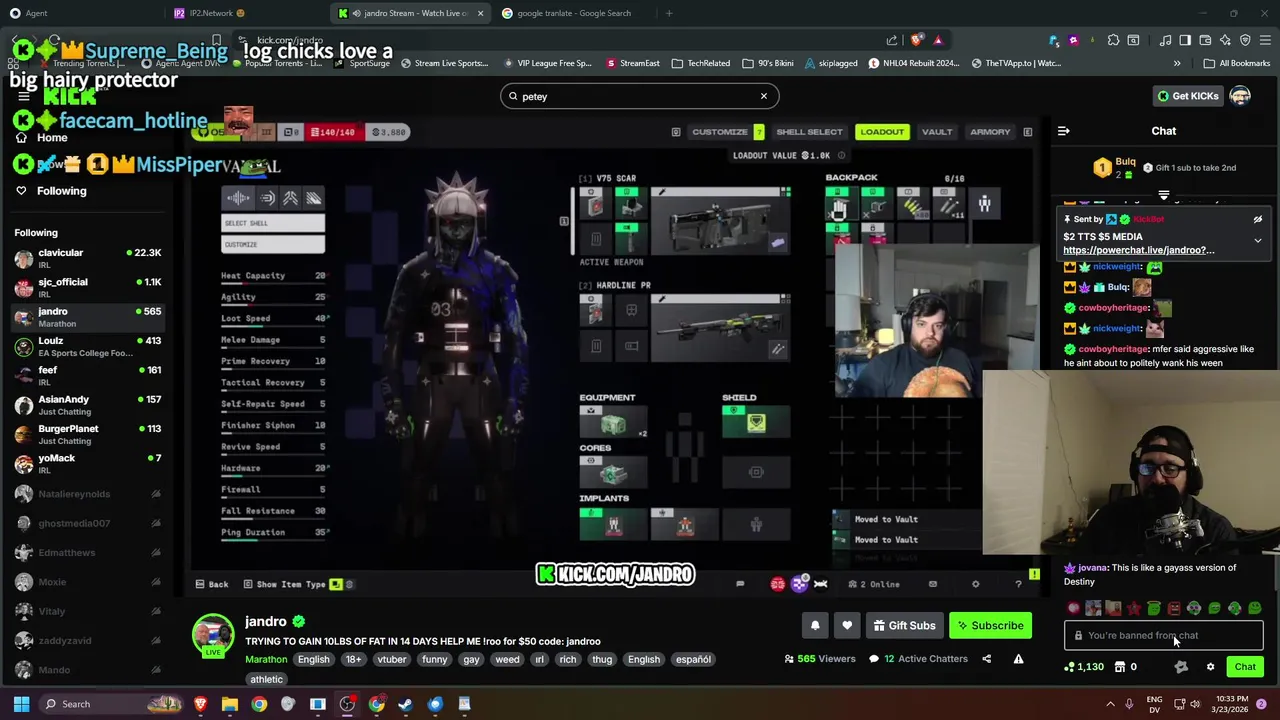Open the Windows Start menu
Viewport: 1280px width, 720px height.
pos(21,704)
